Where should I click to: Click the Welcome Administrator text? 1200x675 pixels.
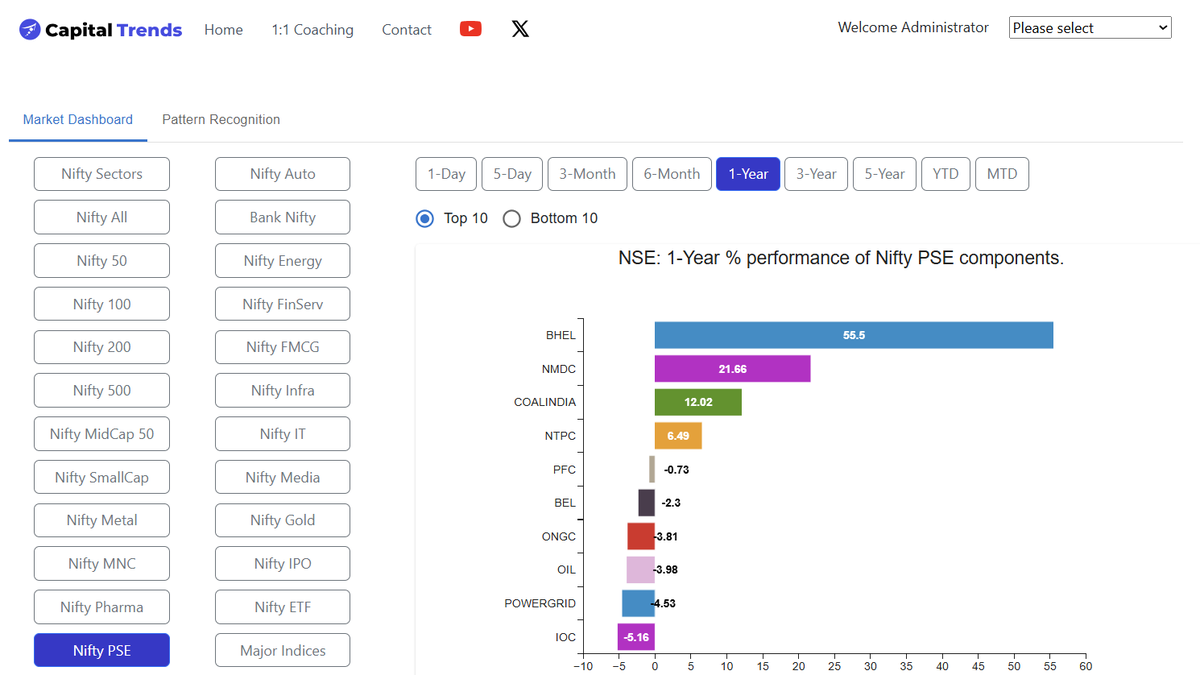click(913, 28)
